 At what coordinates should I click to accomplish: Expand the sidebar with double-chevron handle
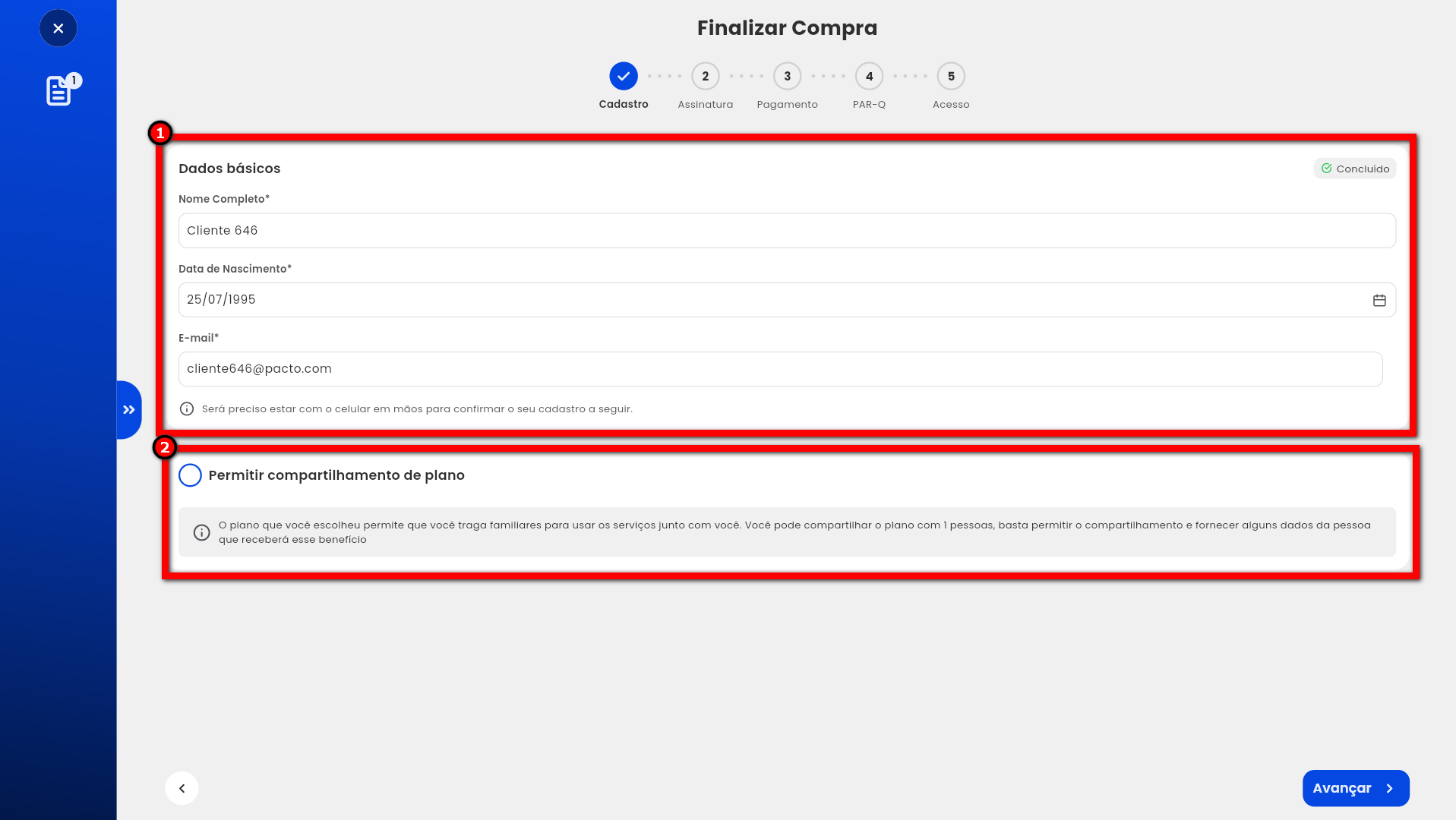129,410
